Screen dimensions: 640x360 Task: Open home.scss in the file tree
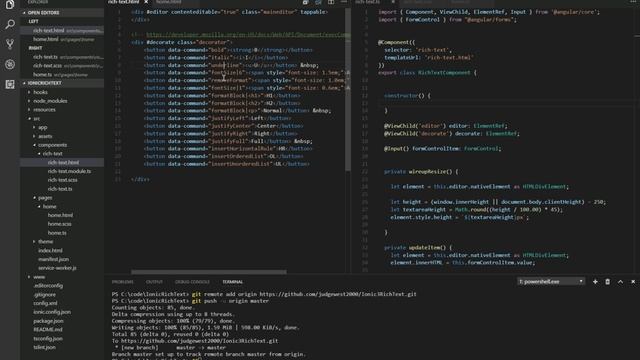60,224
